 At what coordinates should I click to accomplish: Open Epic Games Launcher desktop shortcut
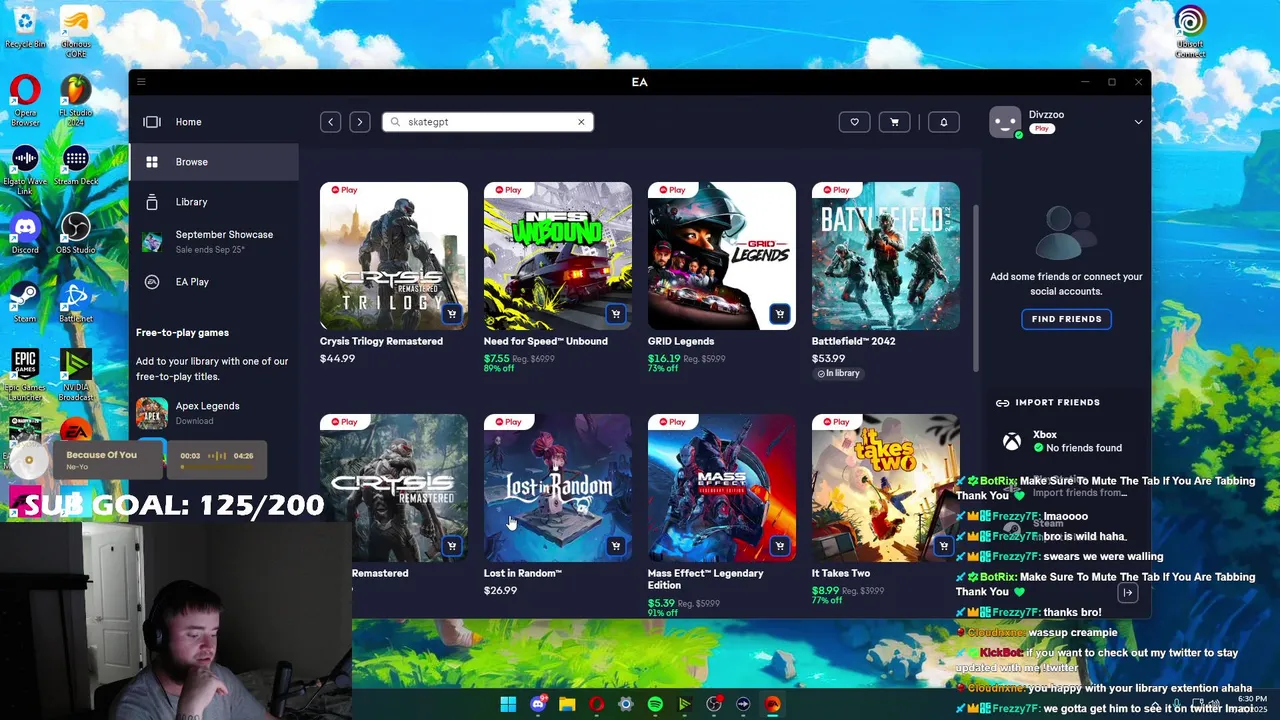click(25, 374)
